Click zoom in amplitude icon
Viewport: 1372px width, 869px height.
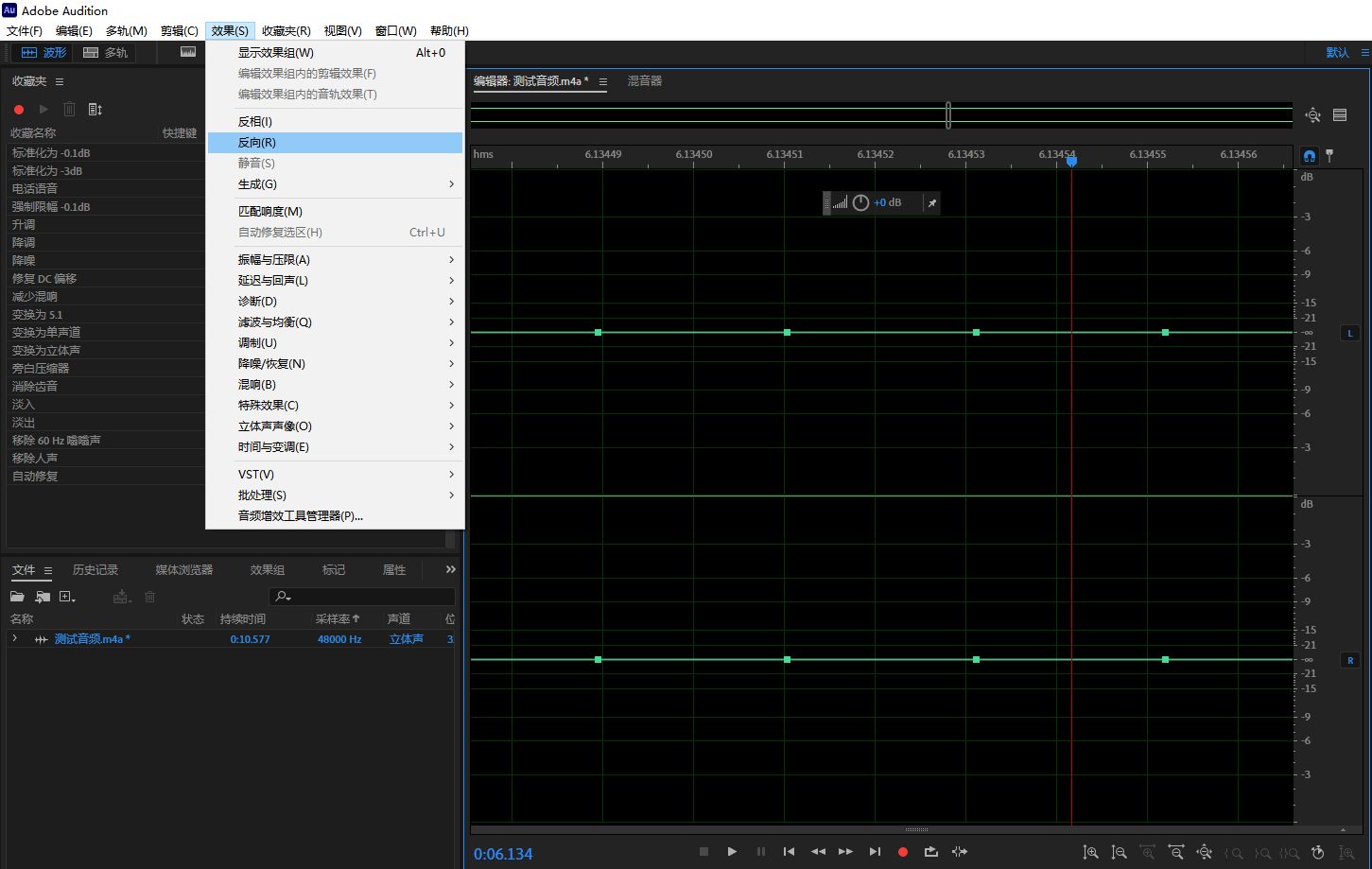tap(1090, 852)
